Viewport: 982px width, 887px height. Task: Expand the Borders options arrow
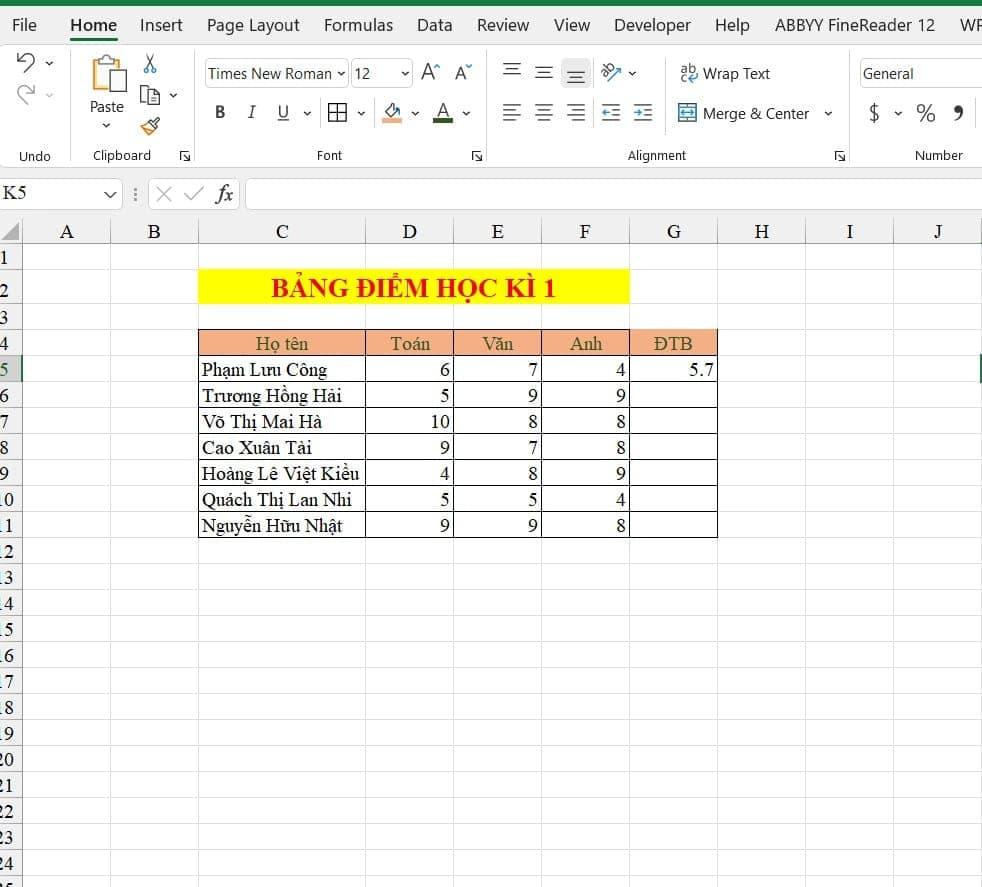361,113
